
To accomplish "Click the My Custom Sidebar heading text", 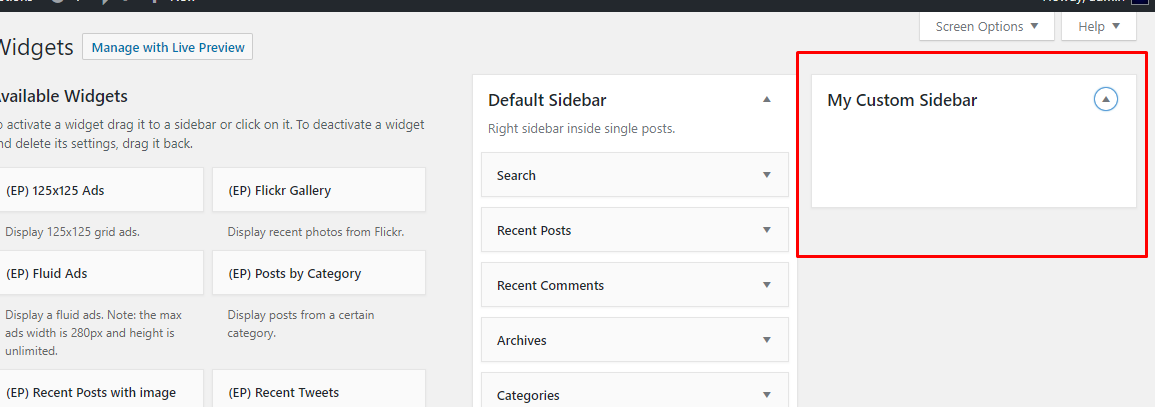I will point(902,100).
